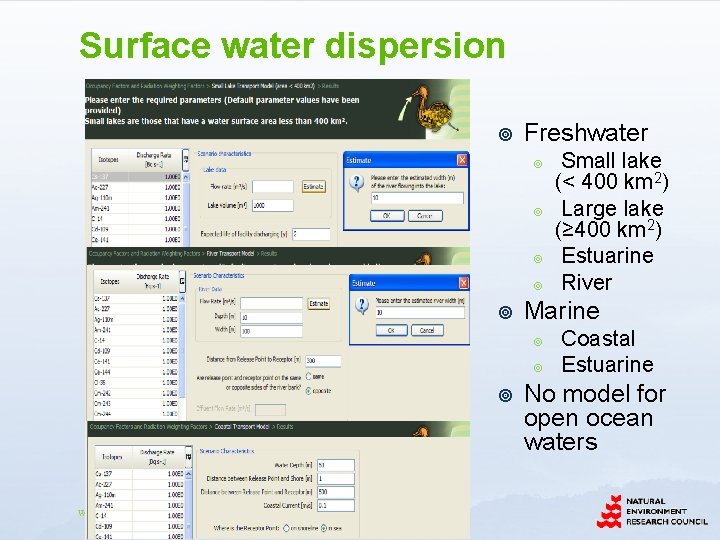Click 'River Transport Model' breadcrumb
The height and width of the screenshot is (540, 720).
[x=230, y=253]
